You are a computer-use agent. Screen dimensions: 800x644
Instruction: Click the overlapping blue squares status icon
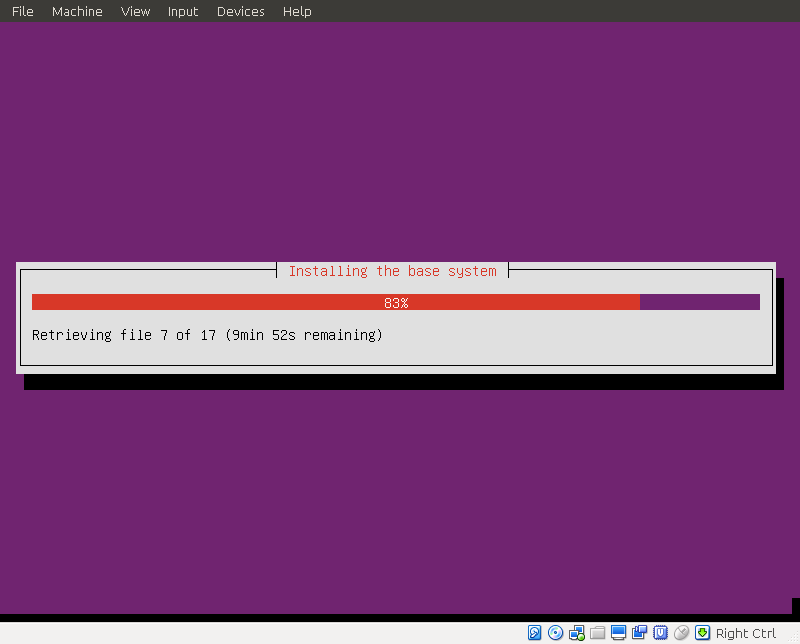(x=640, y=633)
